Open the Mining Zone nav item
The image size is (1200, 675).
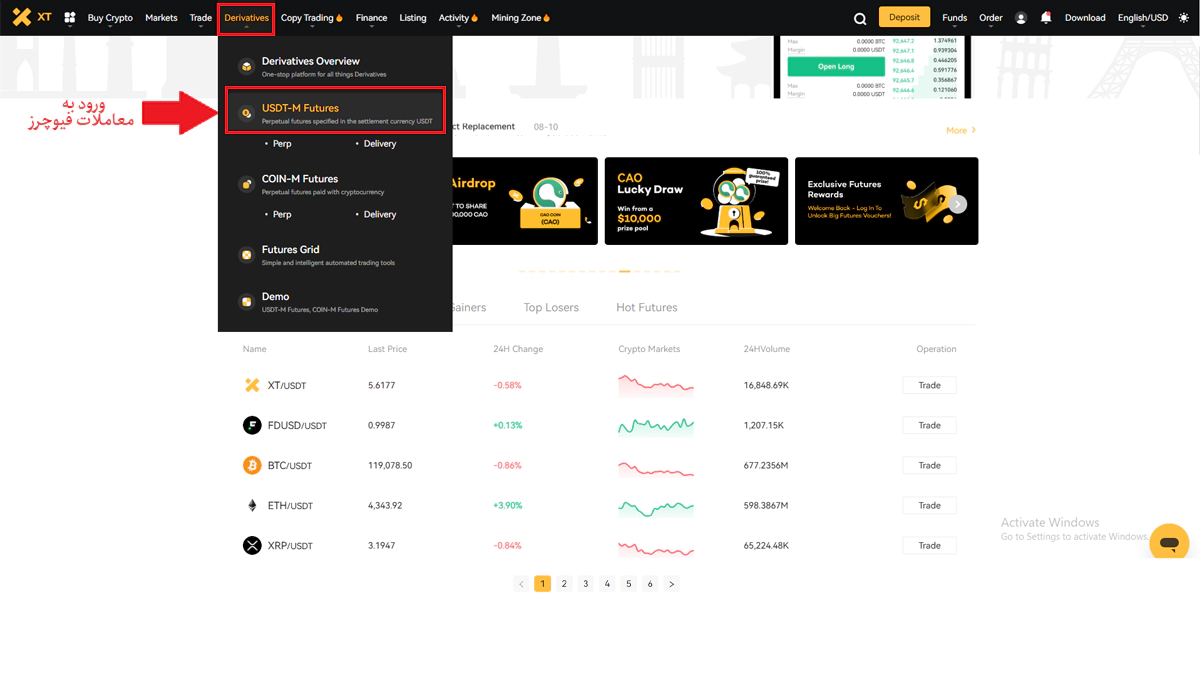[520, 18]
